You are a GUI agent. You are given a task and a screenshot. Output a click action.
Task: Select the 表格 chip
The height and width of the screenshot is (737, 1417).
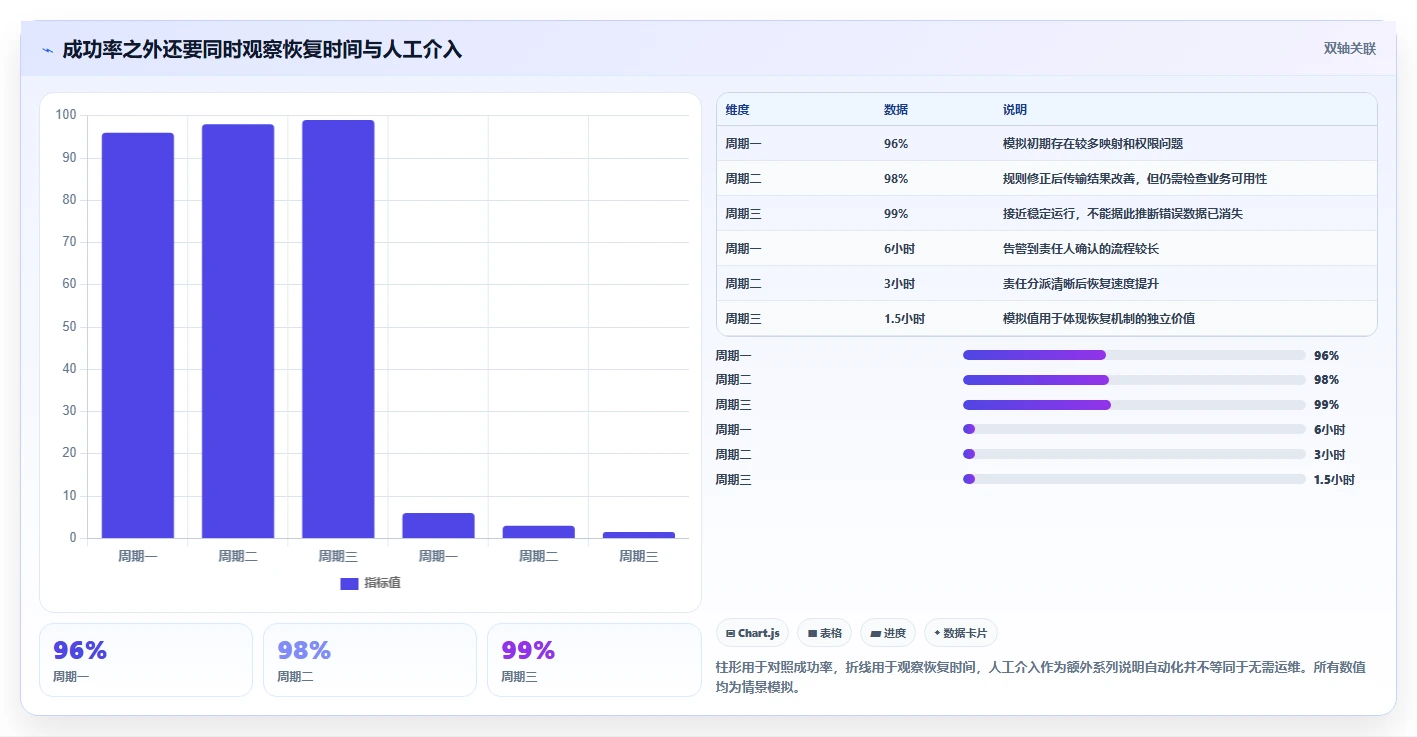pos(824,633)
